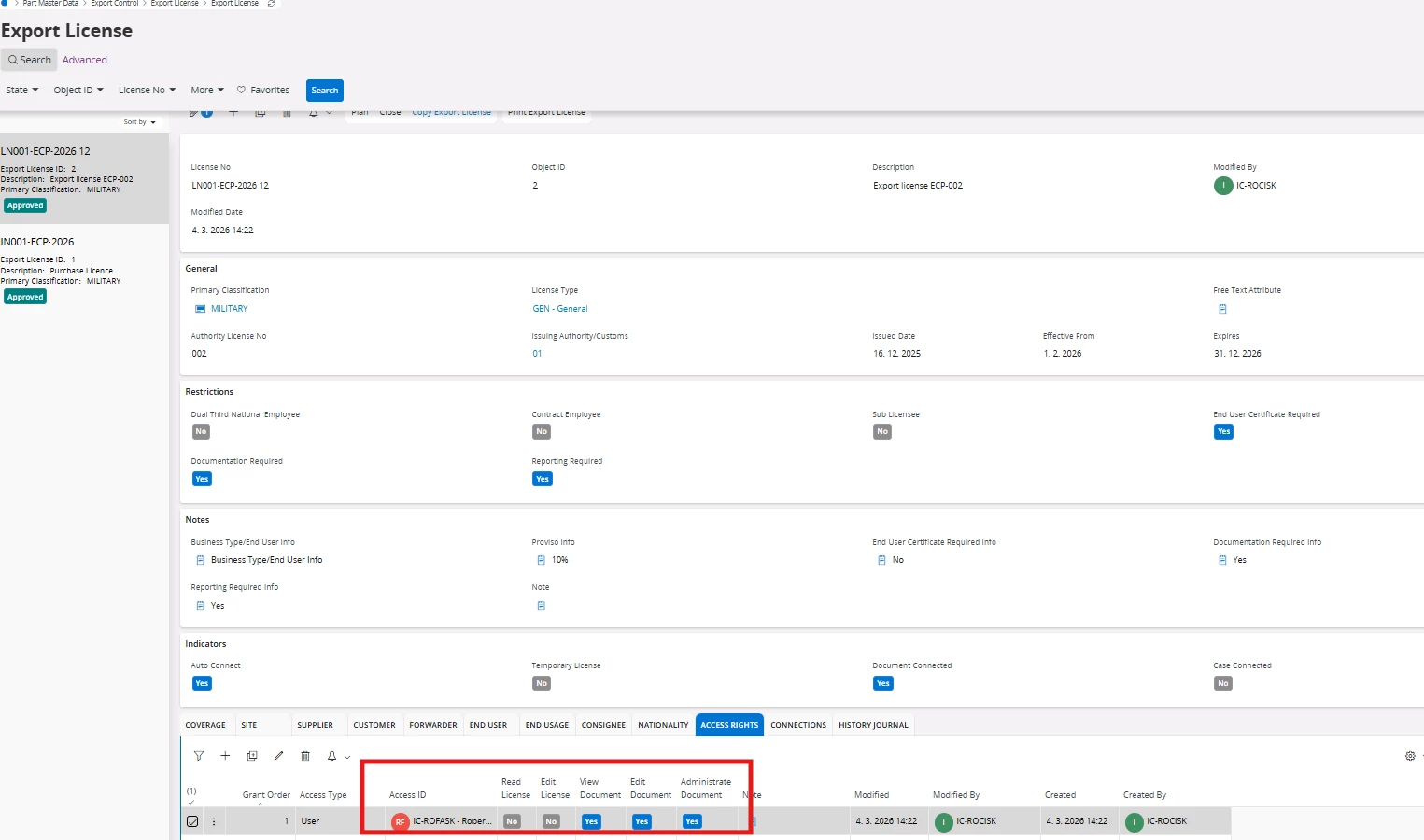Toggle the Documentation Required Yes badge
This screenshot has height=840, width=1424.
[202, 479]
